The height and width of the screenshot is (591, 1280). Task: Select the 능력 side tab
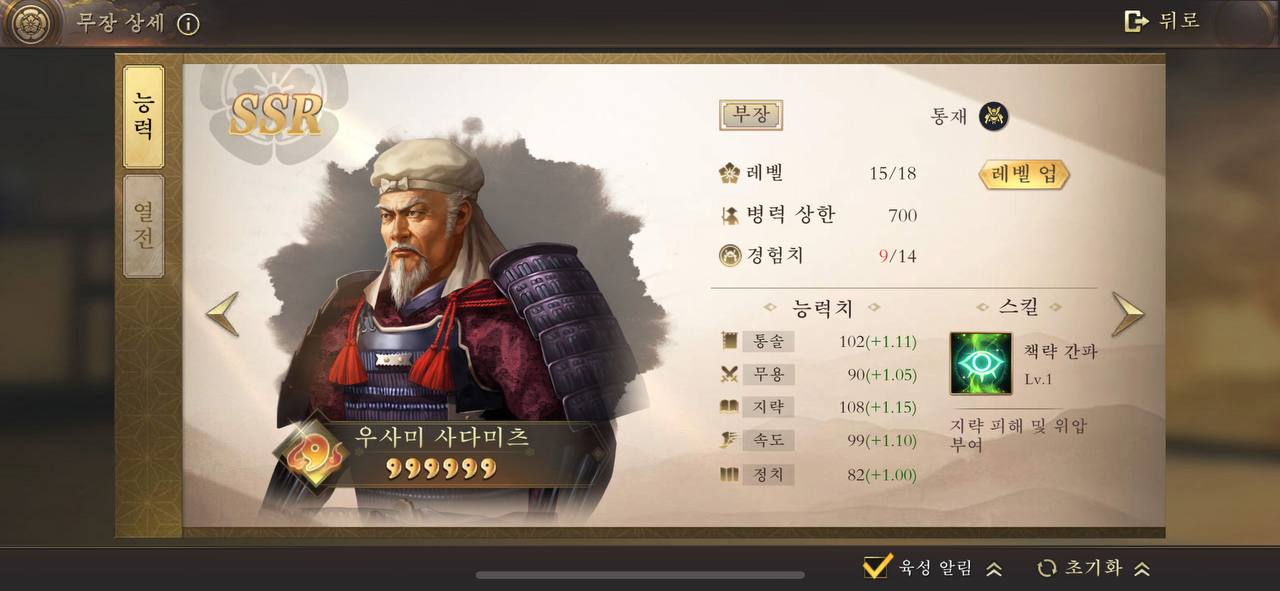pyautogui.click(x=144, y=116)
